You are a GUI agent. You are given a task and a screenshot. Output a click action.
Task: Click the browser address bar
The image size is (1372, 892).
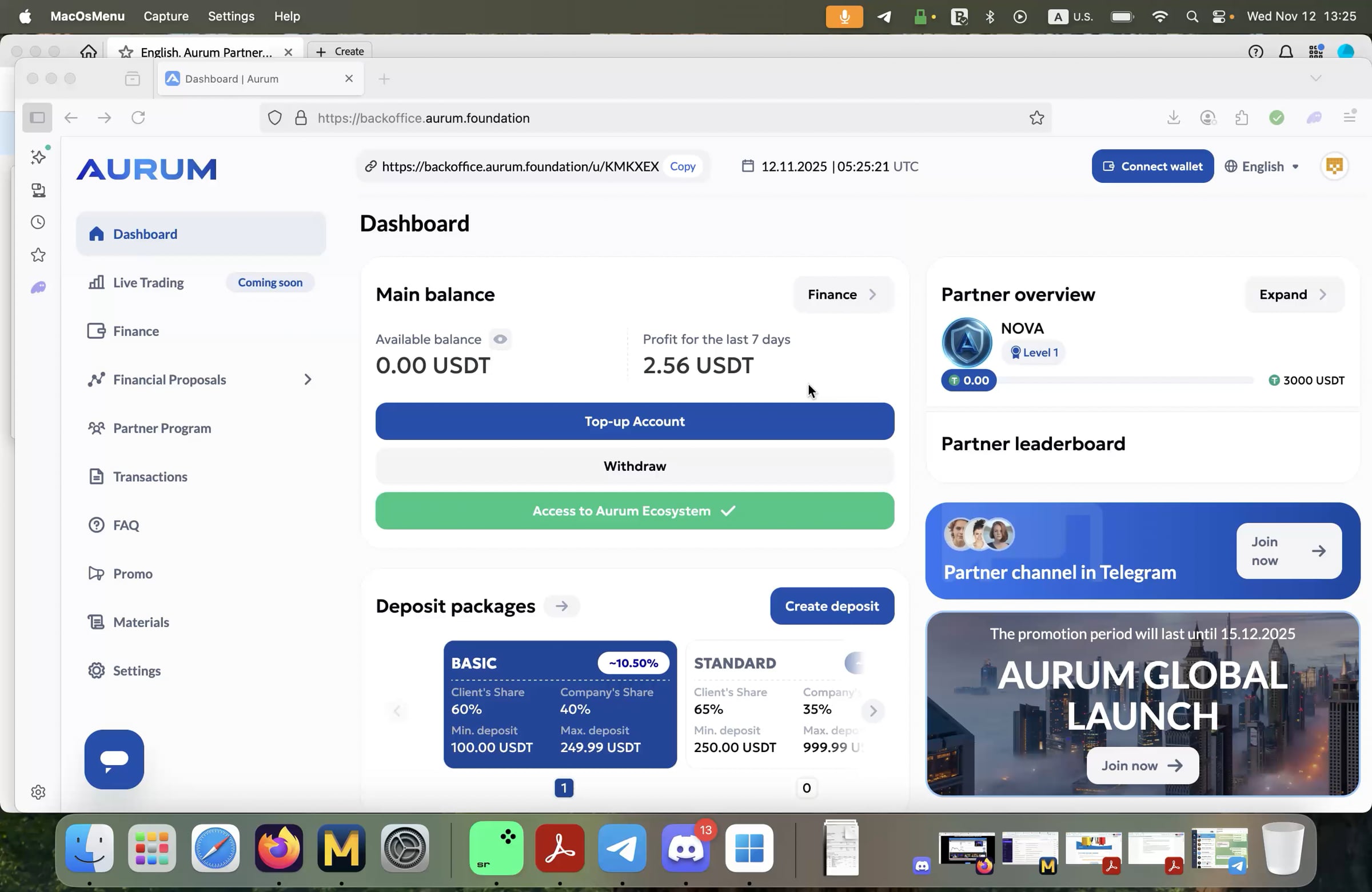[656, 118]
